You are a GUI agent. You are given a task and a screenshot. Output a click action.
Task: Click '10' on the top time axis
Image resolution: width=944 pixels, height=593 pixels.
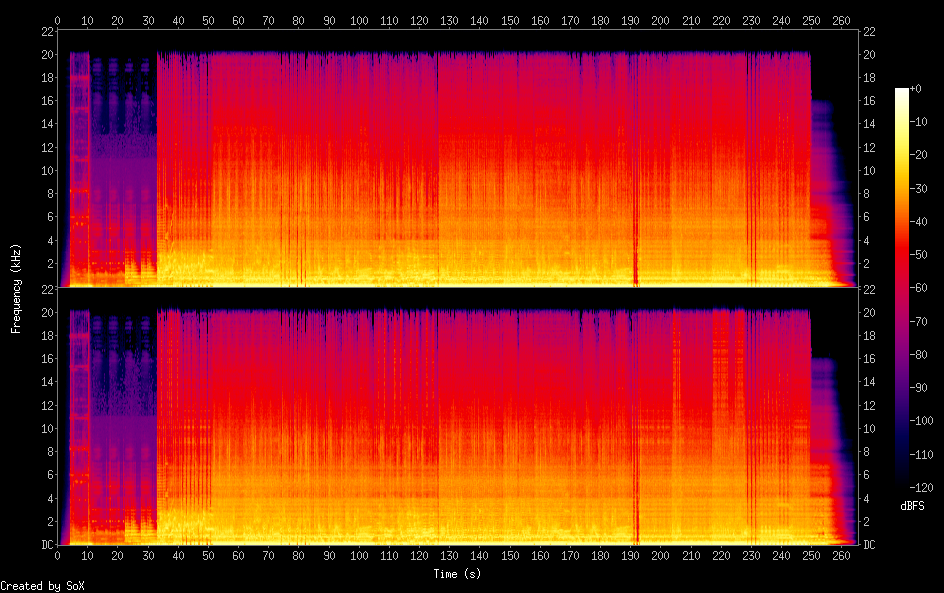(87, 20)
